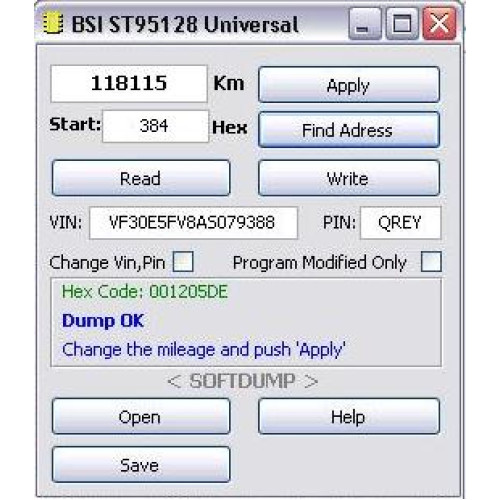
Task: Click into the PIN field showing QREY
Action: click(400, 223)
